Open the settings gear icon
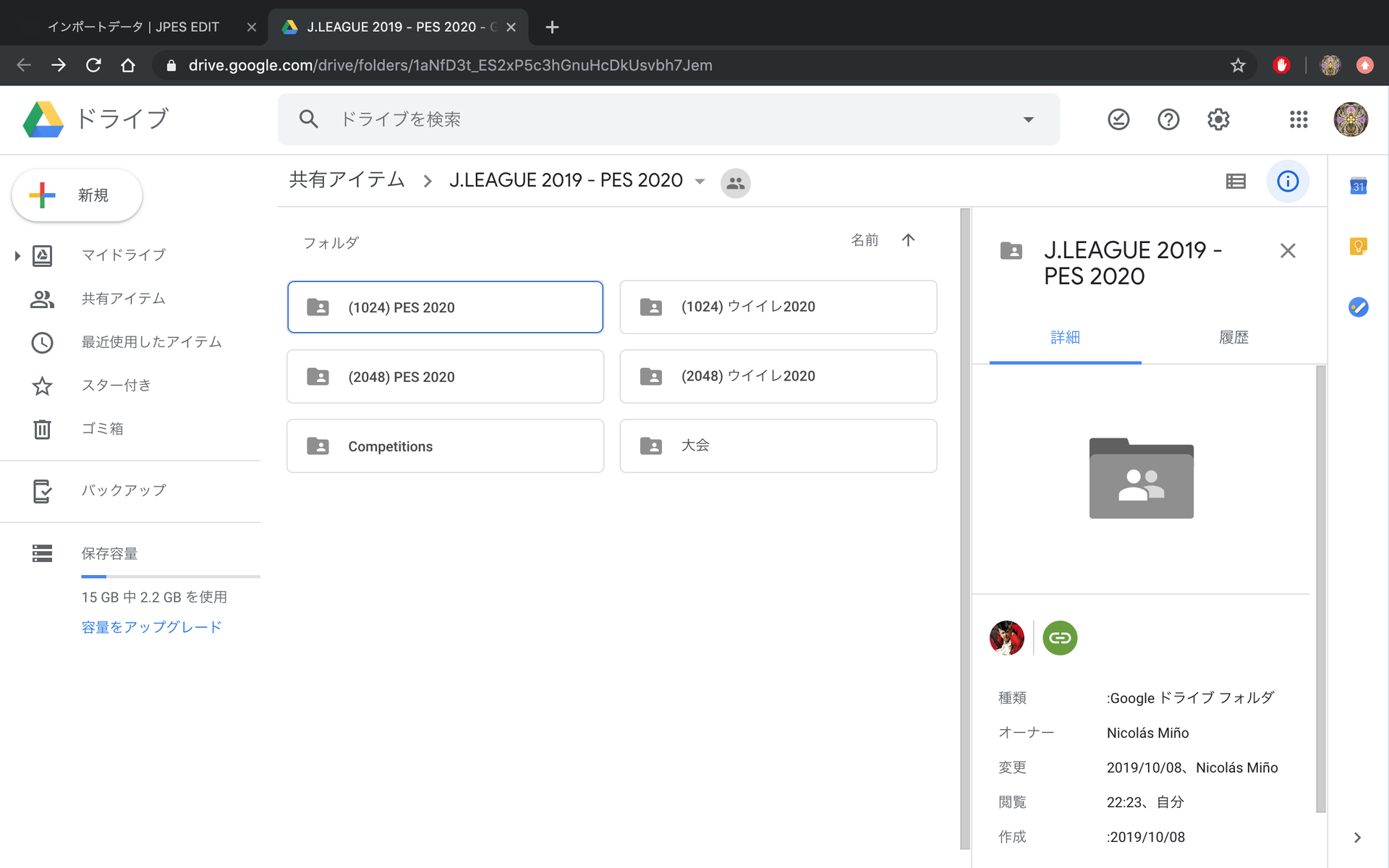The height and width of the screenshot is (868, 1389). (1218, 119)
